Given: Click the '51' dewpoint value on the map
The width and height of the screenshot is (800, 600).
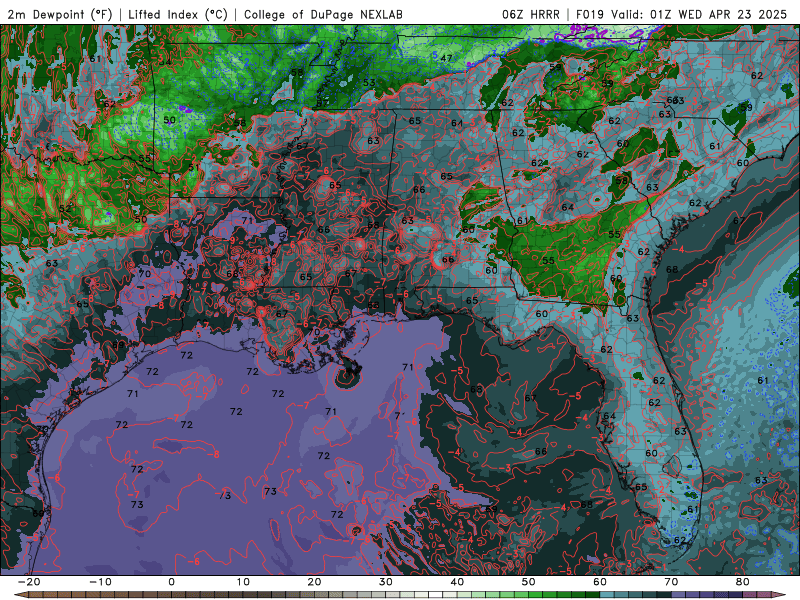Looking at the screenshot, I should [x=193, y=167].
